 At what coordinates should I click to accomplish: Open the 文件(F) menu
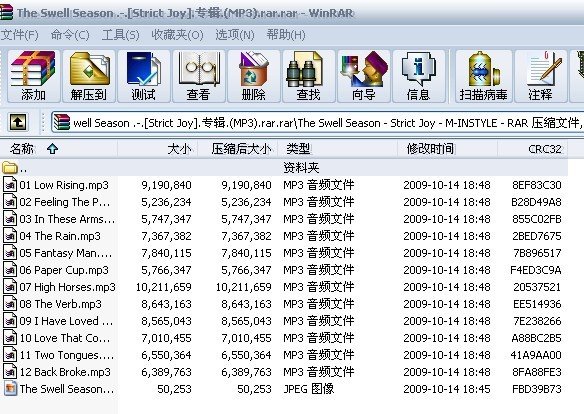click(x=19, y=35)
